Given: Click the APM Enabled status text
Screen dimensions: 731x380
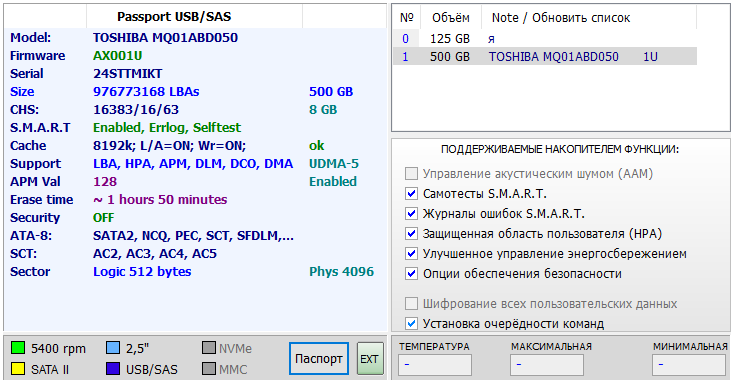Looking at the screenshot, I should pos(333,182).
